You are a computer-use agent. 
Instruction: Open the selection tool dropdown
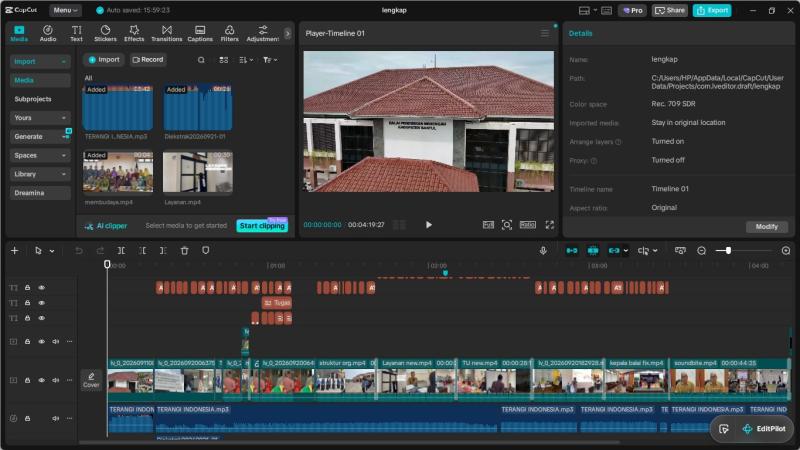[x=52, y=251]
